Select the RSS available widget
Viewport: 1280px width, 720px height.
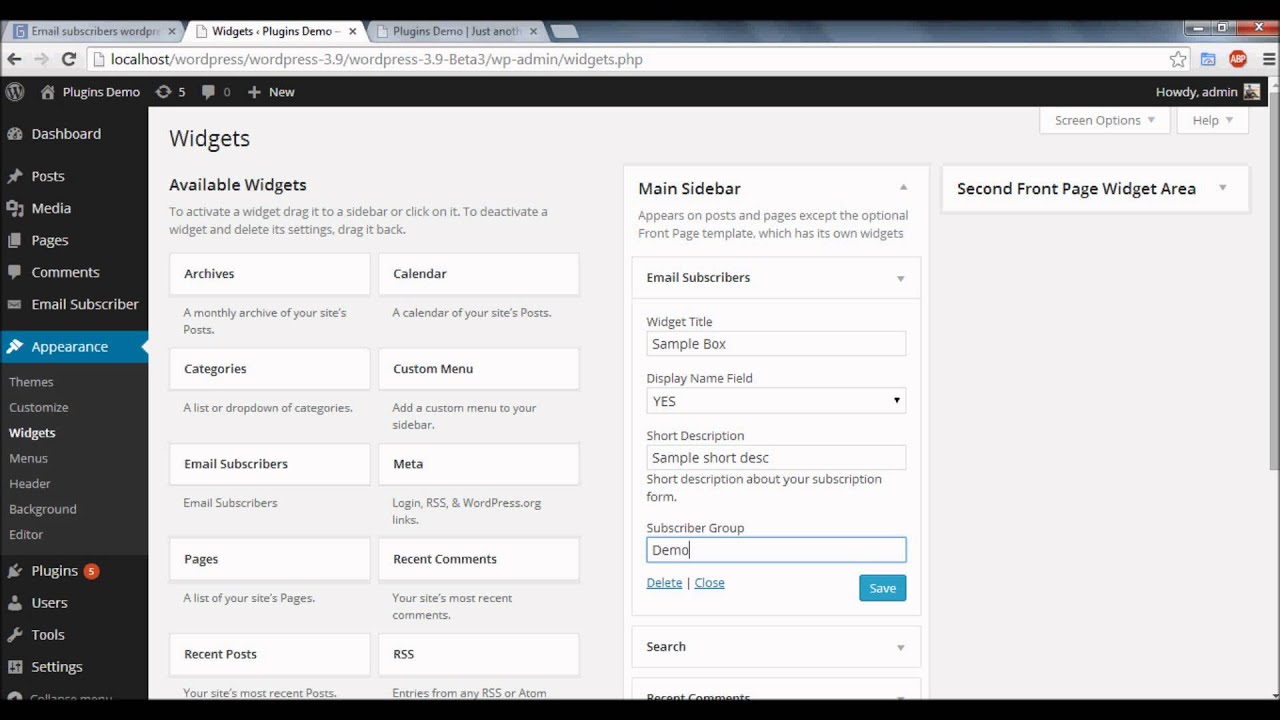click(x=479, y=654)
